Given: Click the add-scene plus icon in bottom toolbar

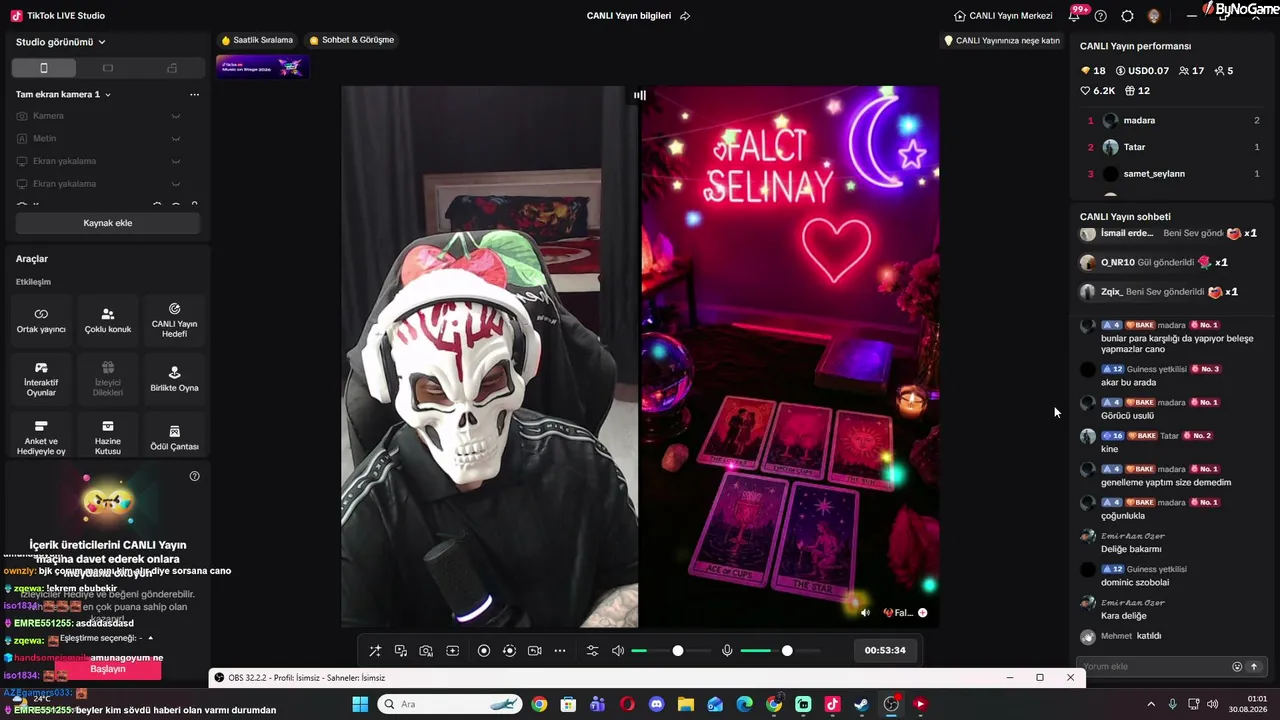Looking at the screenshot, I should pyautogui.click(x=452, y=651).
